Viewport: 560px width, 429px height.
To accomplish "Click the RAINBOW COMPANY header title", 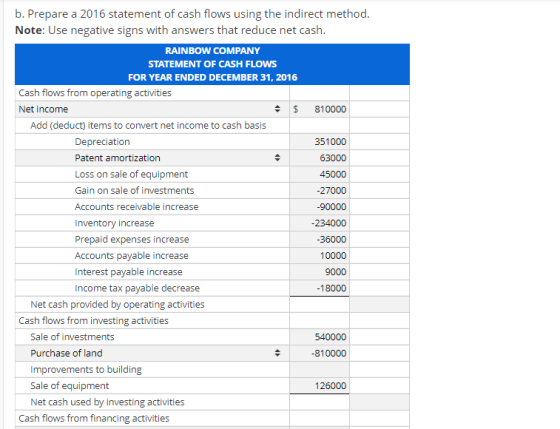I will pyautogui.click(x=212, y=51).
